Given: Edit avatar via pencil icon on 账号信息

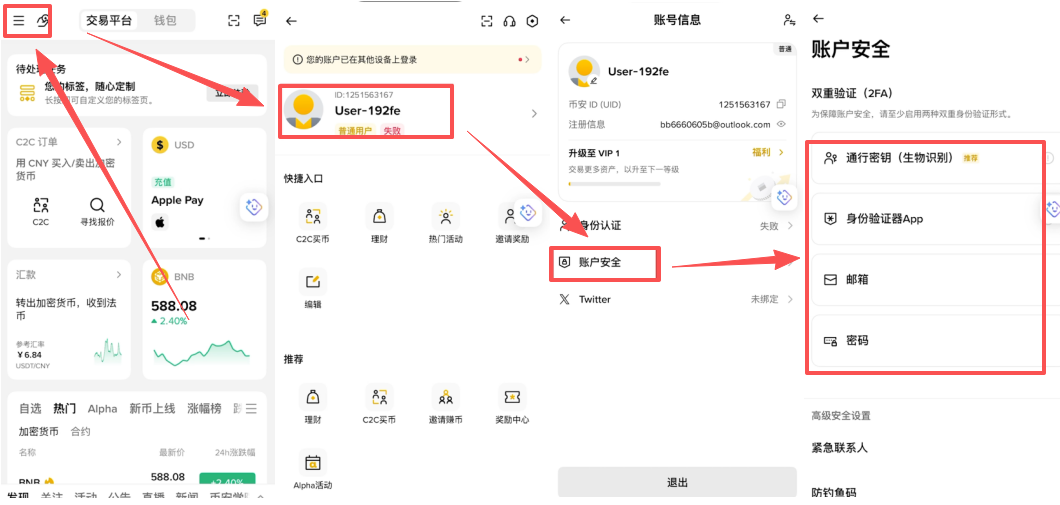Looking at the screenshot, I should [594, 80].
